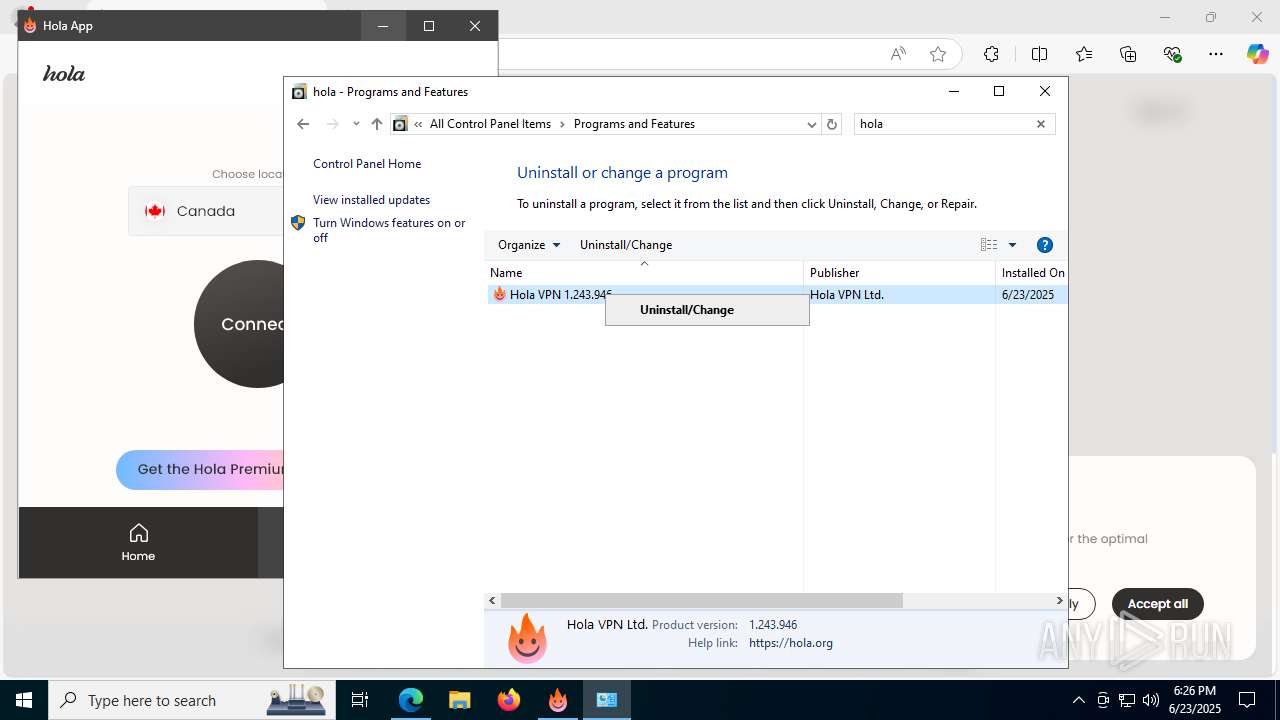The width and height of the screenshot is (1280, 720).
Task: Add page to favorites star icon
Action: coord(938,54)
